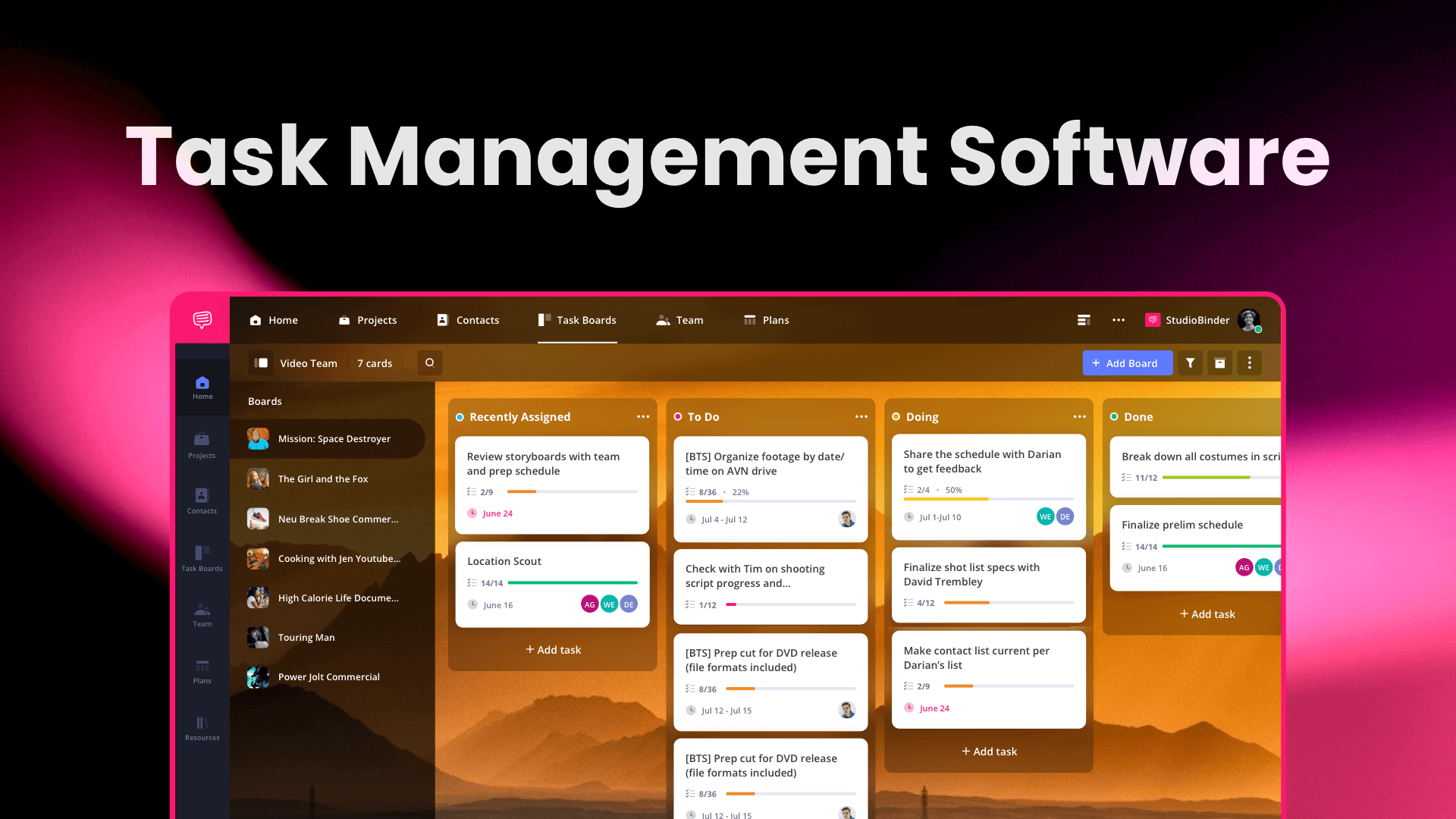1456x819 pixels.
Task: Click the search magnifier next to 7 cards
Action: [429, 362]
